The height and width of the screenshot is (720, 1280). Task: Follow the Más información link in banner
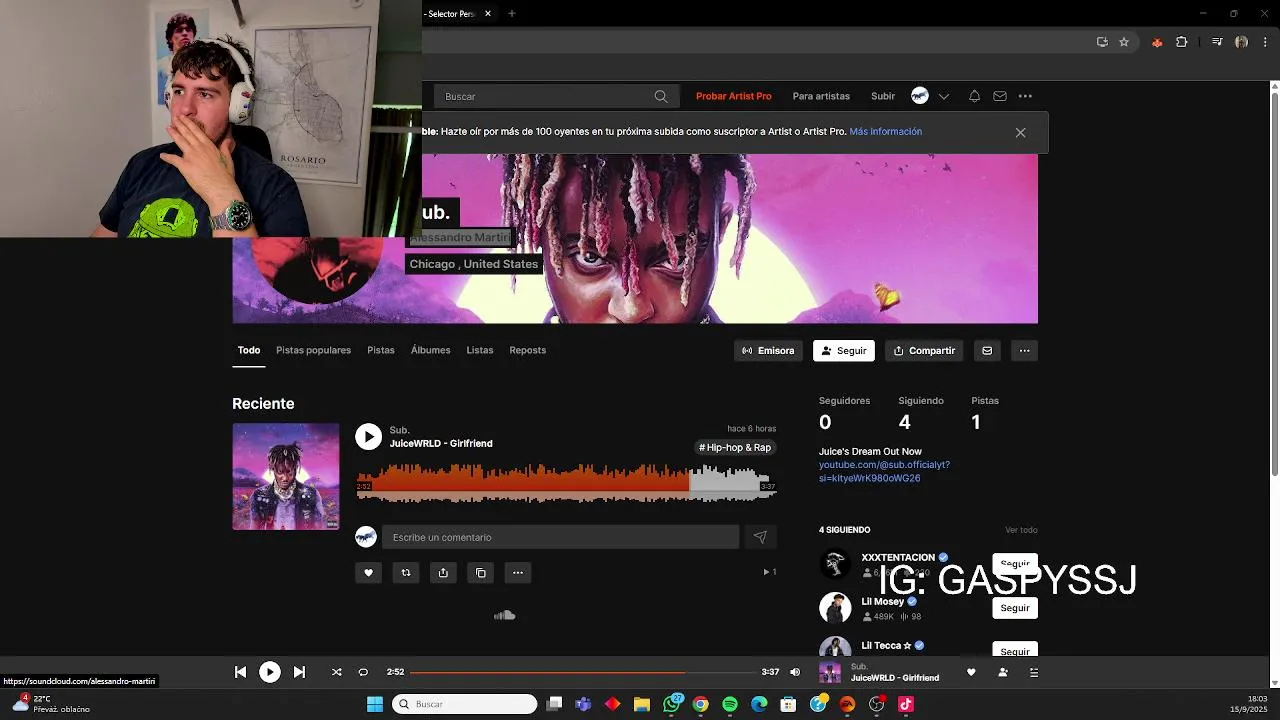[886, 132]
